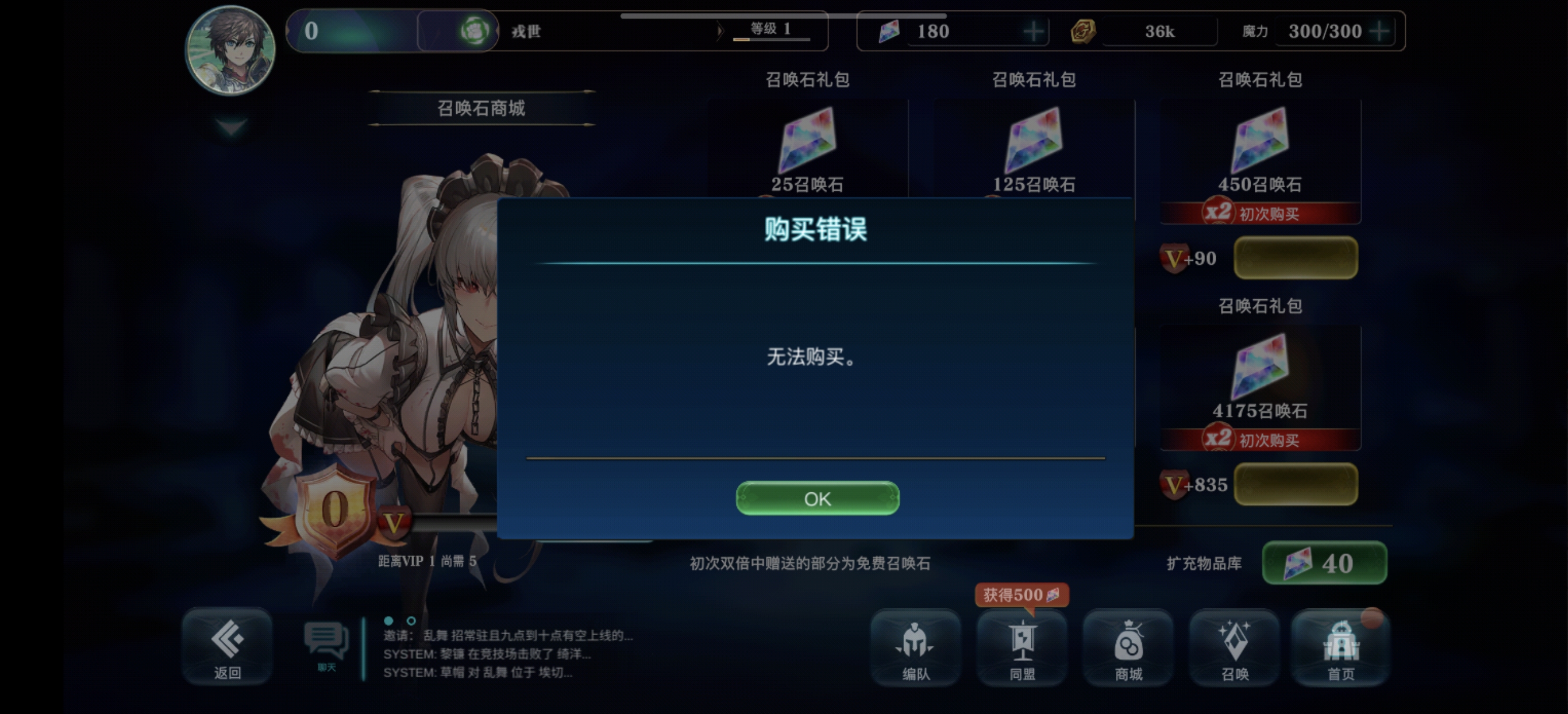Expand the arrow below the avatar

click(230, 127)
